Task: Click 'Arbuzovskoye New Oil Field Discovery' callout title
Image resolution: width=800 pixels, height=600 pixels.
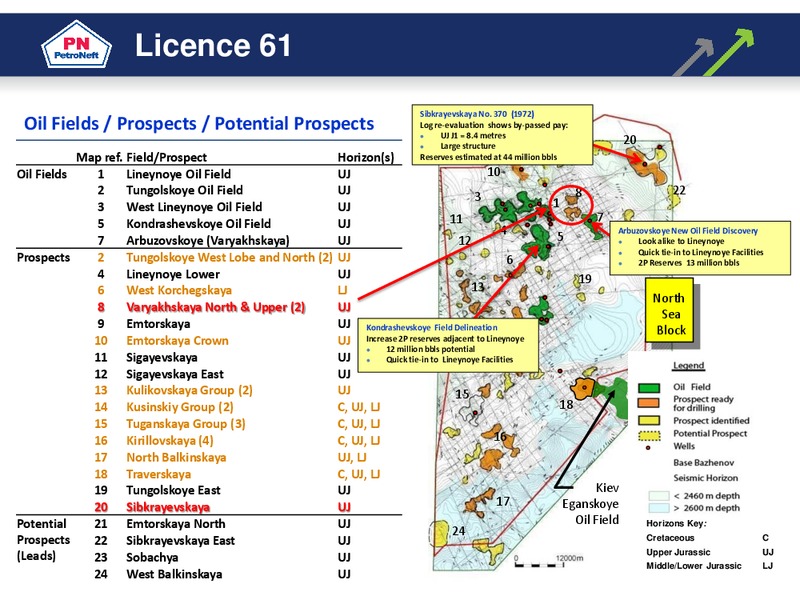Action: click(688, 231)
